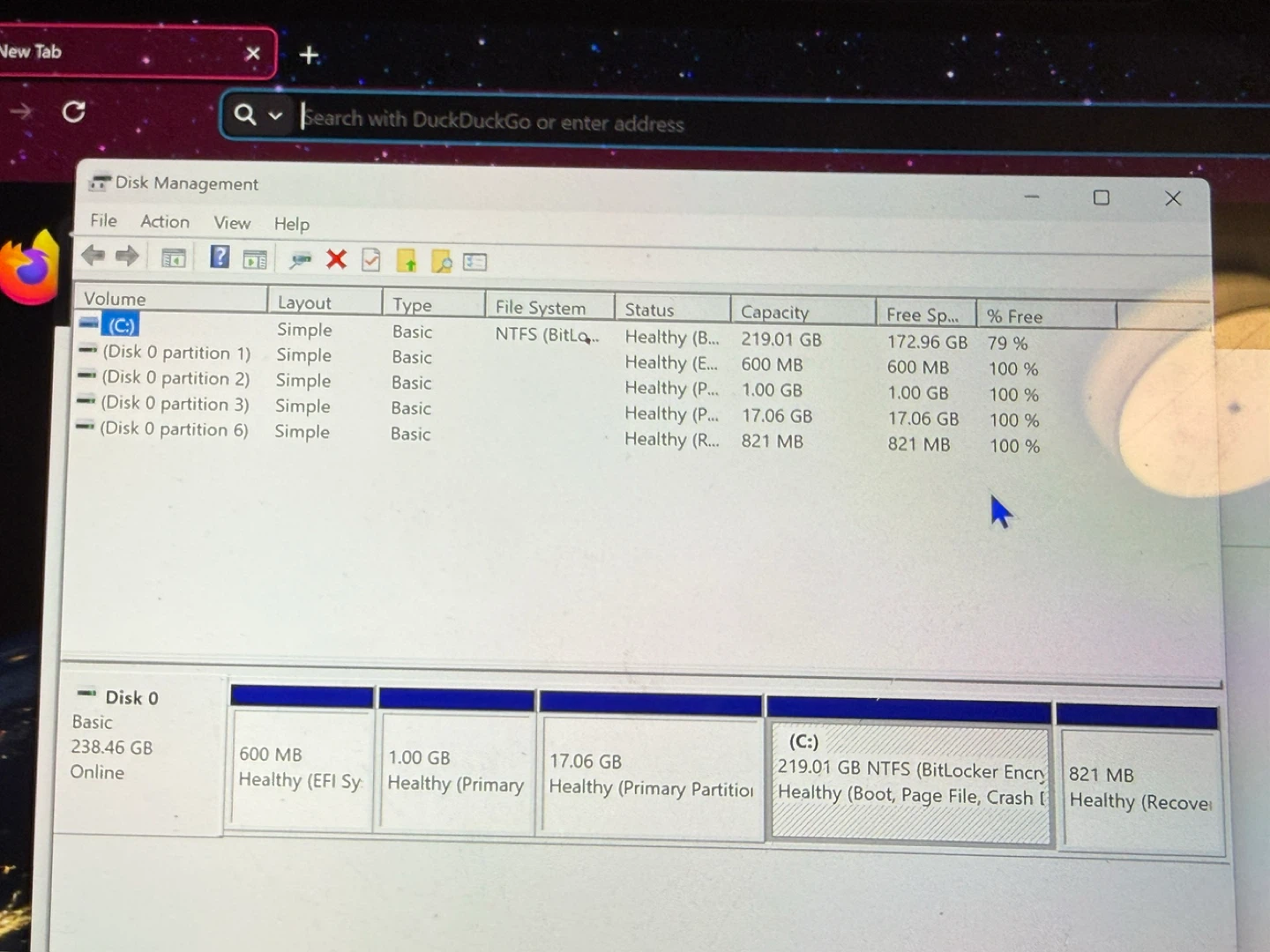Reload the page with browser refresh button
1270x952 pixels.
(x=74, y=111)
